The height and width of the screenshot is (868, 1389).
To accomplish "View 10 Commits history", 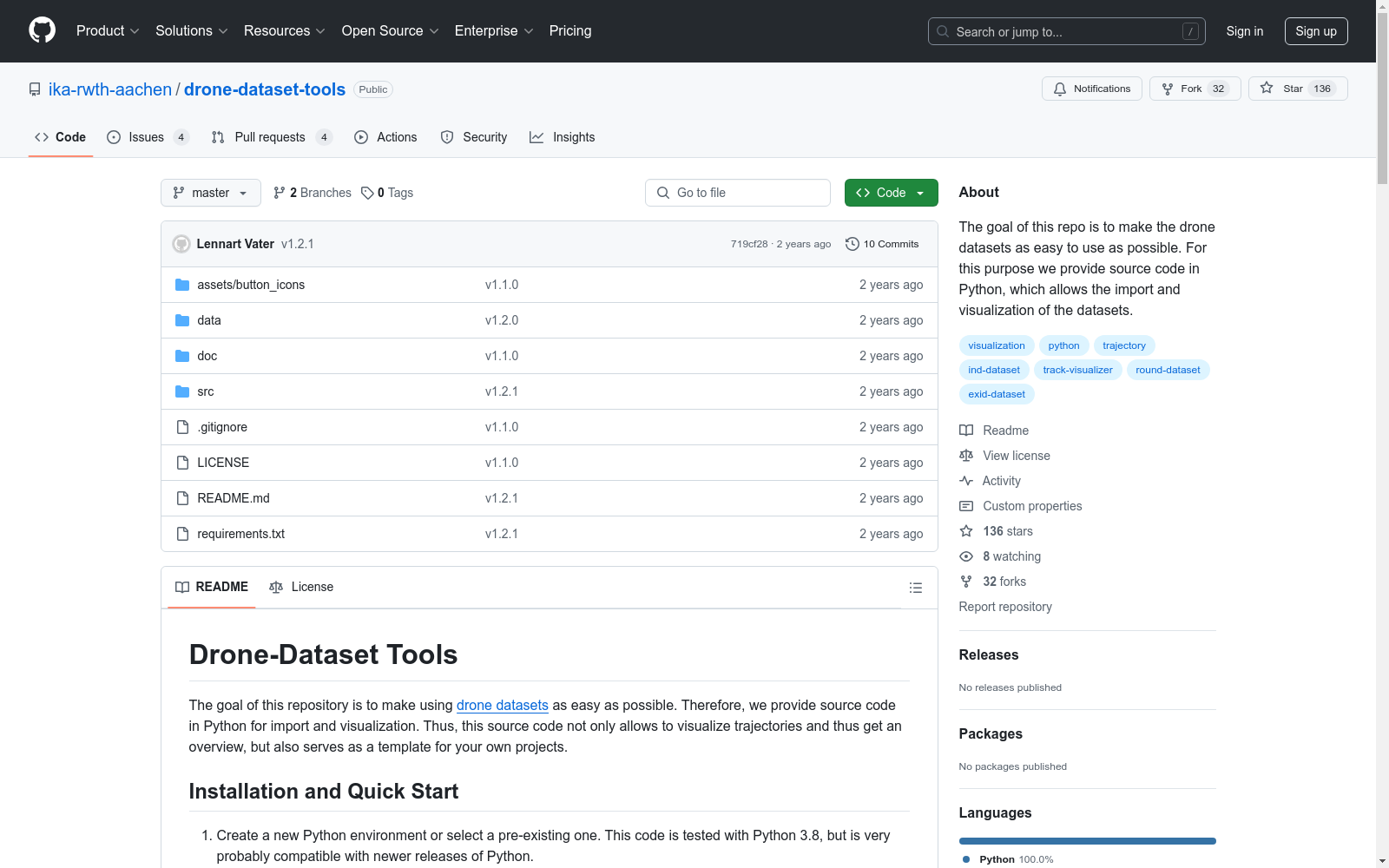I will point(882,244).
